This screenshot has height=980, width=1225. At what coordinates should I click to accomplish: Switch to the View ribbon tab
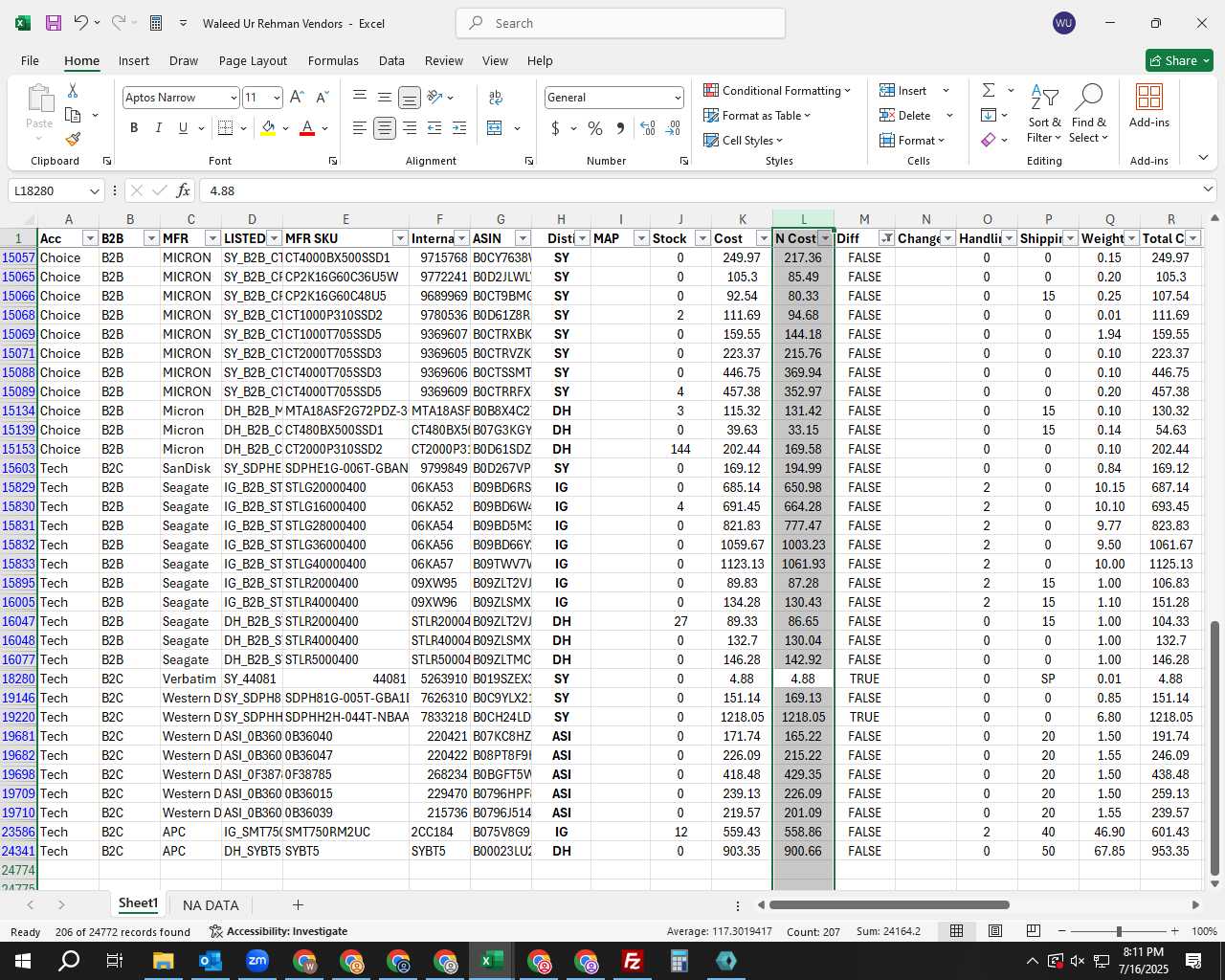(495, 60)
